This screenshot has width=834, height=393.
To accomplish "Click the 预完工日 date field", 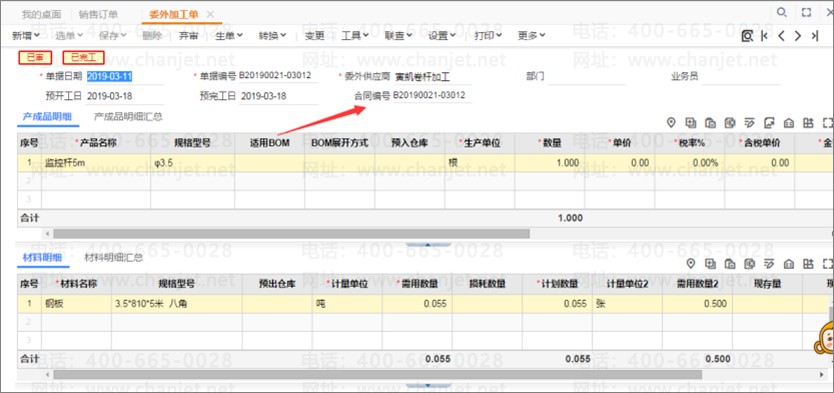I will 278,97.
